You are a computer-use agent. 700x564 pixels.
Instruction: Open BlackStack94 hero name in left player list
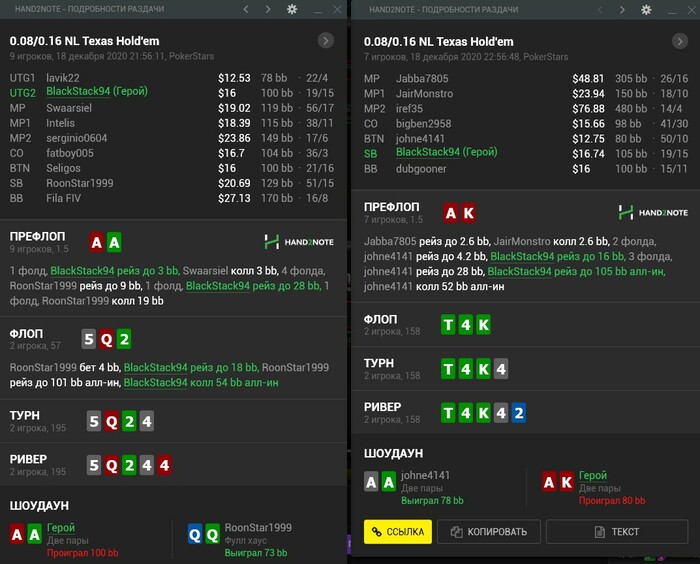pos(96,91)
